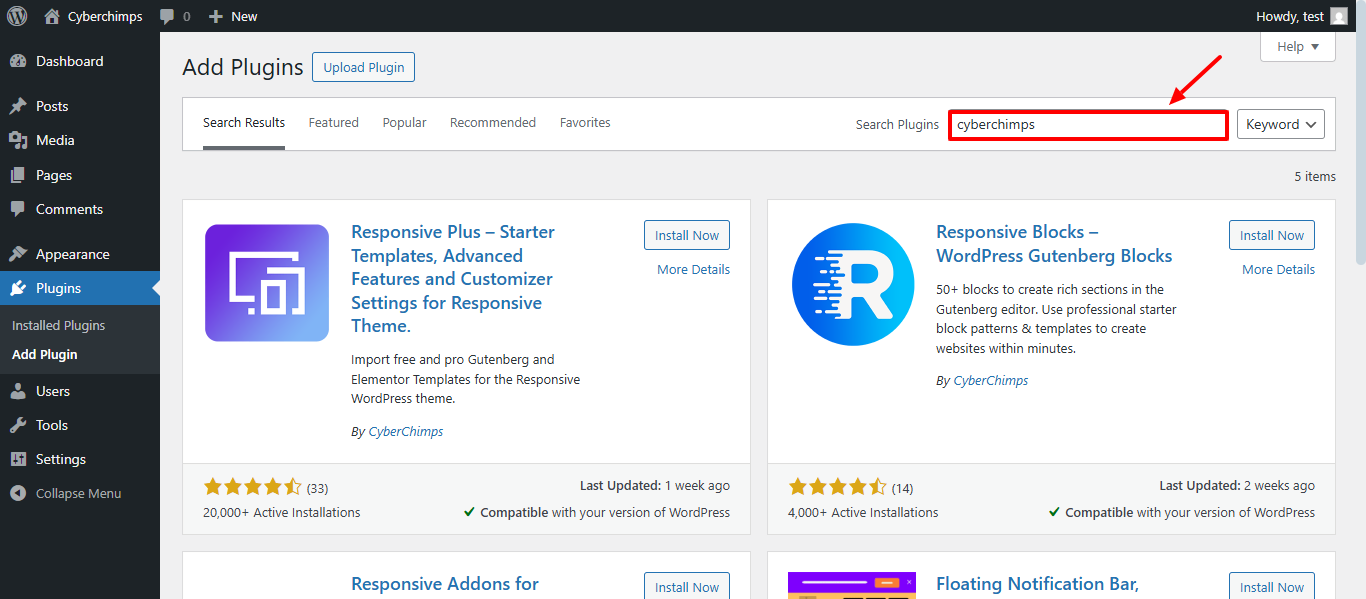Image resolution: width=1366 pixels, height=599 pixels.
Task: Click the plus icon beside New
Action: [215, 16]
